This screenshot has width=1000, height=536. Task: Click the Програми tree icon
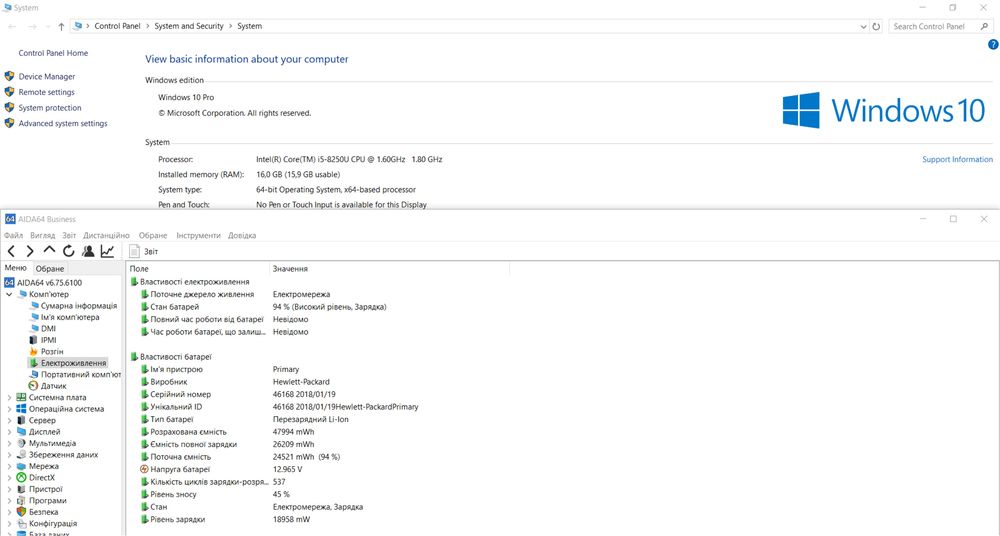[21, 501]
